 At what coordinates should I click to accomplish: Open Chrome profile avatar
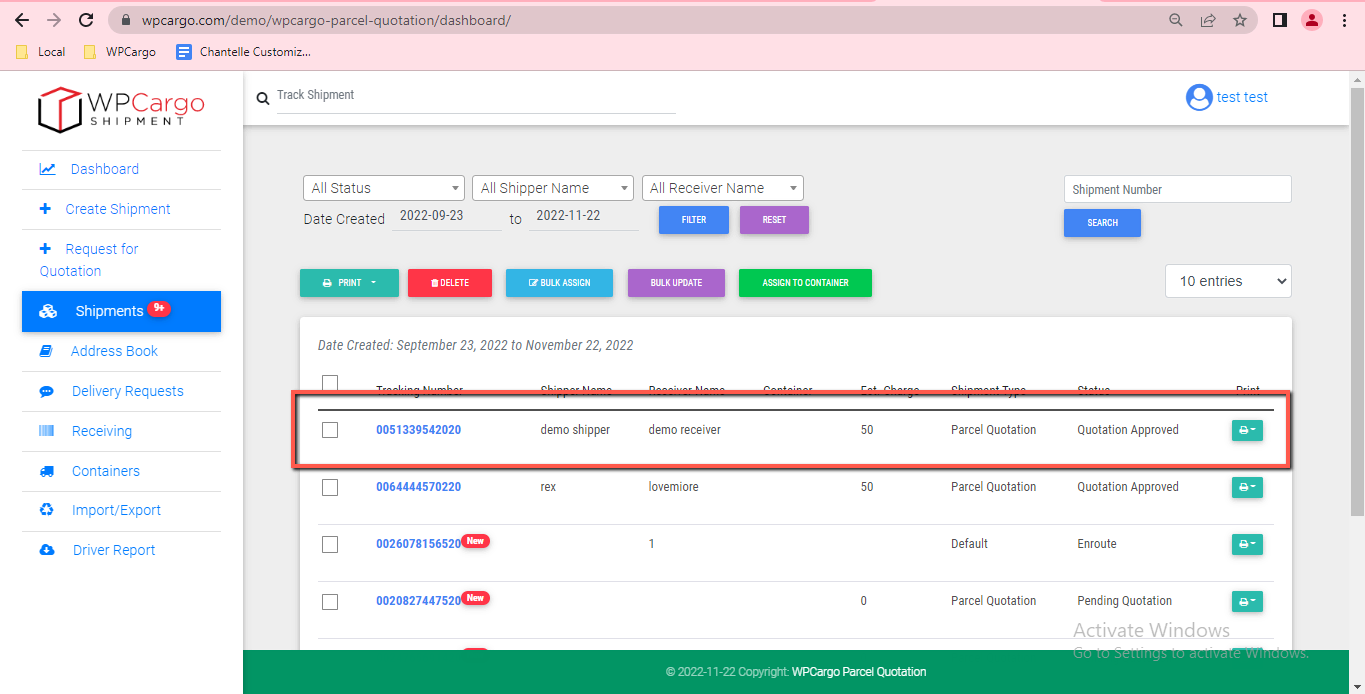pos(1312,20)
